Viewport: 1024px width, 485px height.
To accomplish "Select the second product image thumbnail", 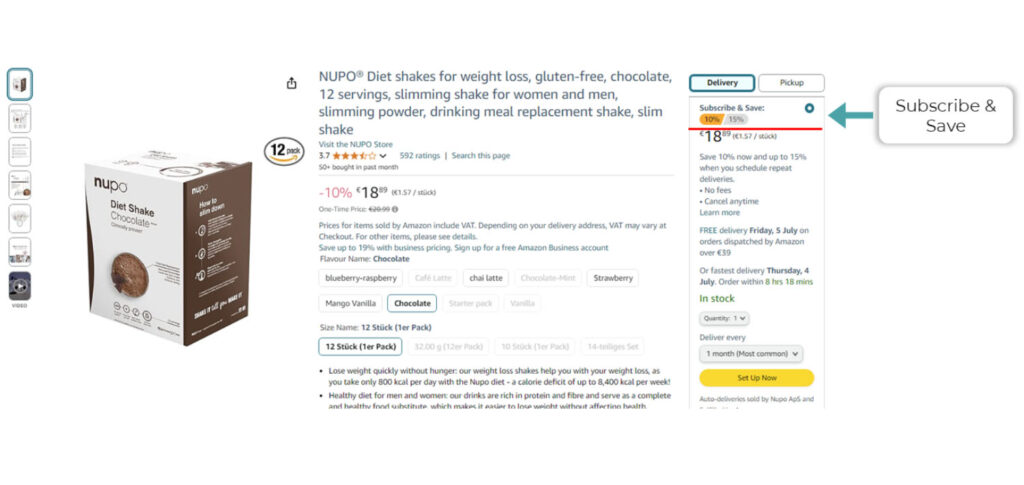I will click(x=19, y=119).
